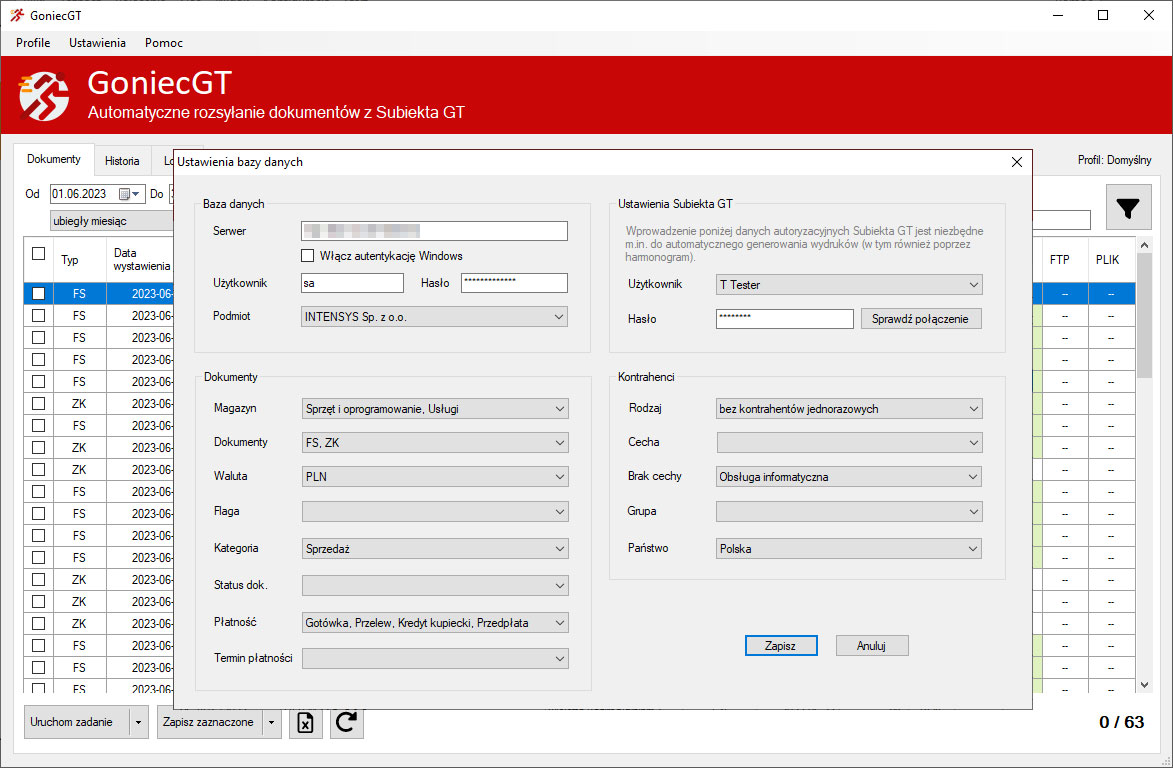The width and height of the screenshot is (1173, 768).
Task: Export to Excel using the spreadsheet icon
Action: 305,722
